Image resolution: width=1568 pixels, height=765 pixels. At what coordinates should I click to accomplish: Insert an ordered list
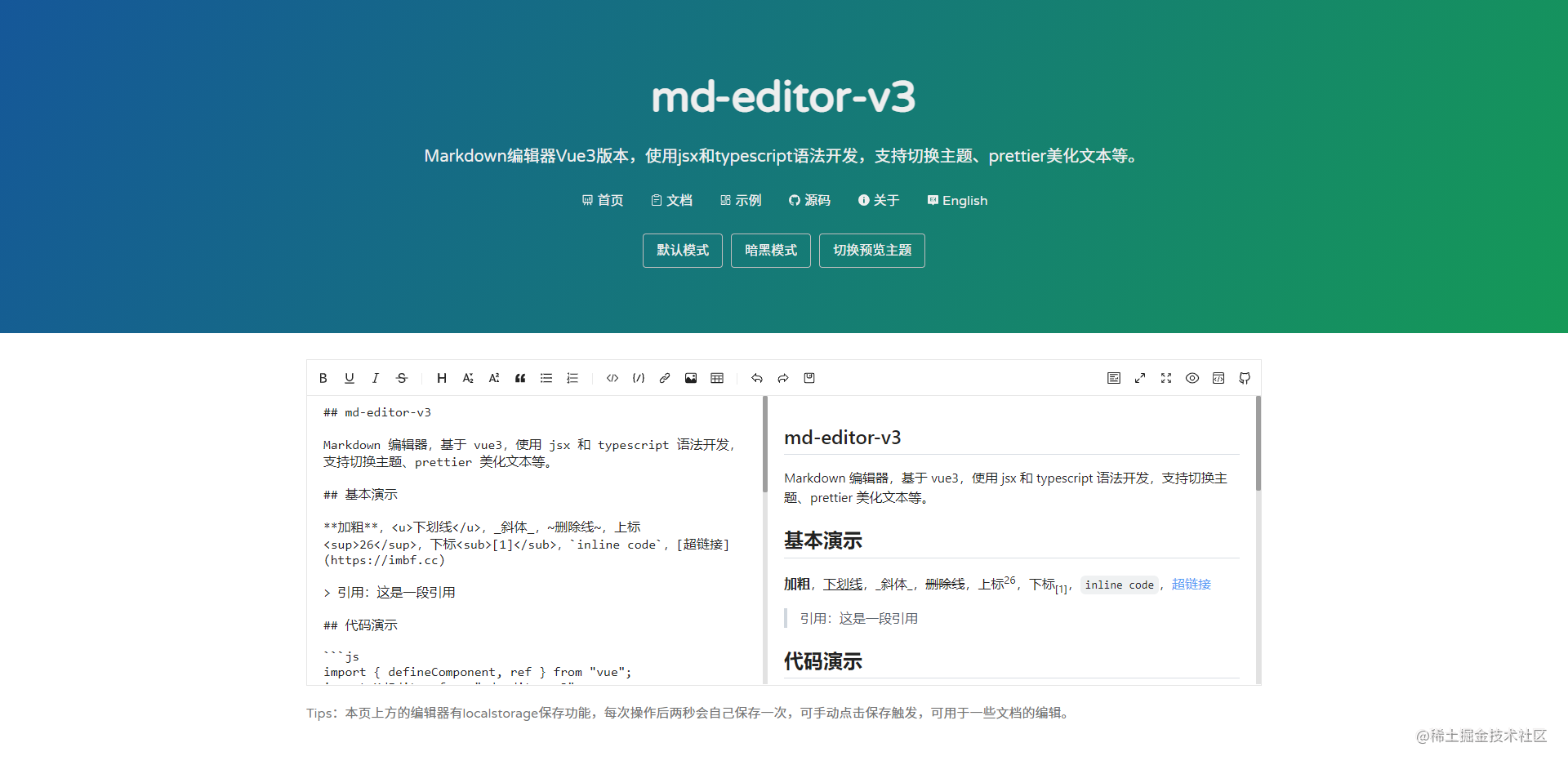click(572, 378)
